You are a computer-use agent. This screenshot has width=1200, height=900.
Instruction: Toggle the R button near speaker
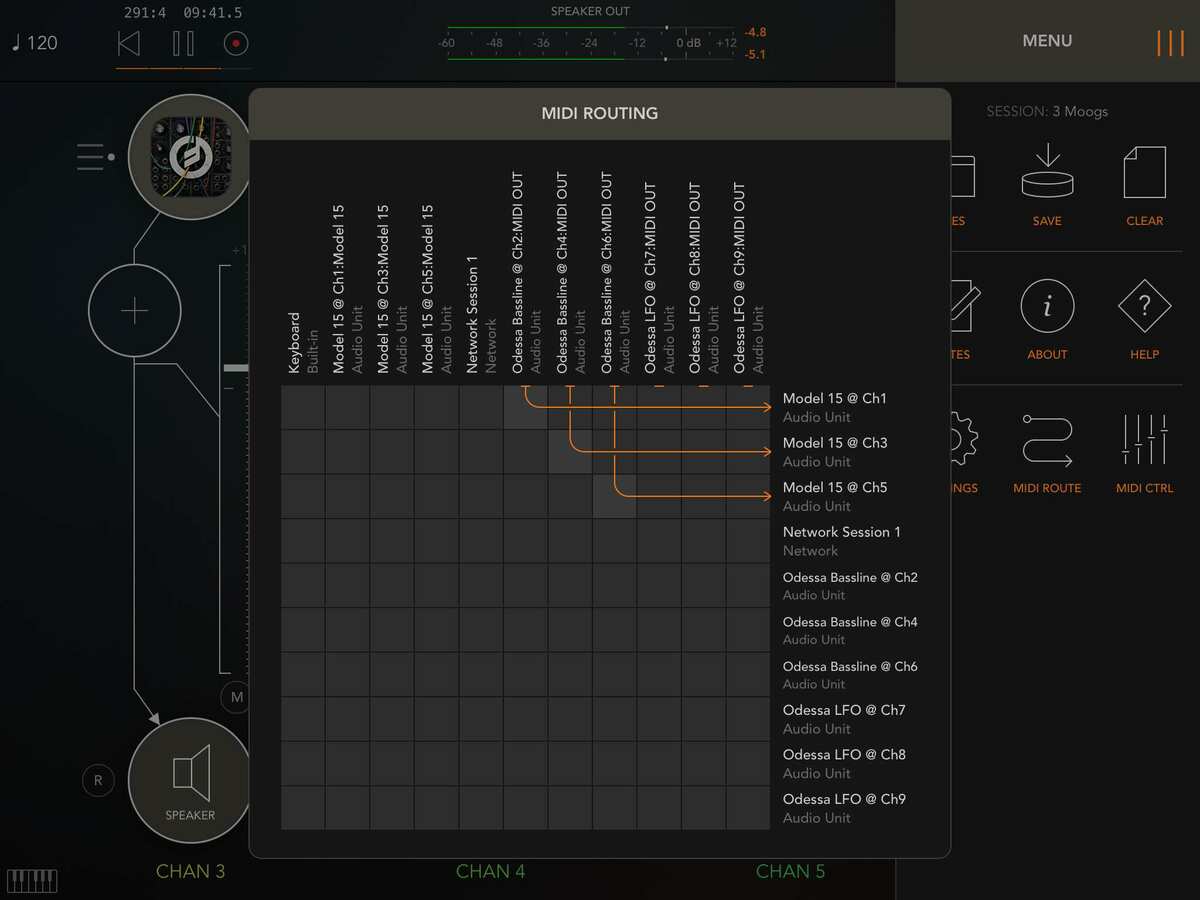click(x=98, y=780)
